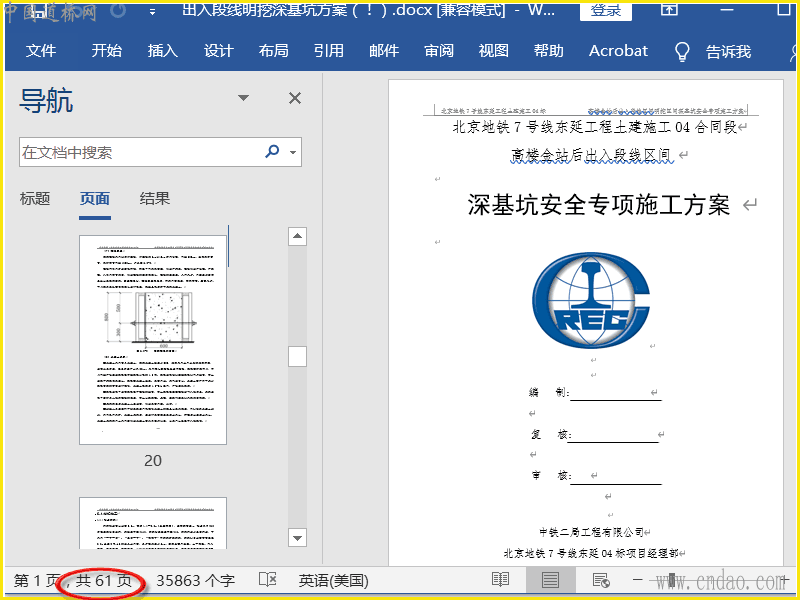Click the 中铁二局工程有限公司 text line
The width and height of the screenshot is (800, 600).
pos(592,532)
